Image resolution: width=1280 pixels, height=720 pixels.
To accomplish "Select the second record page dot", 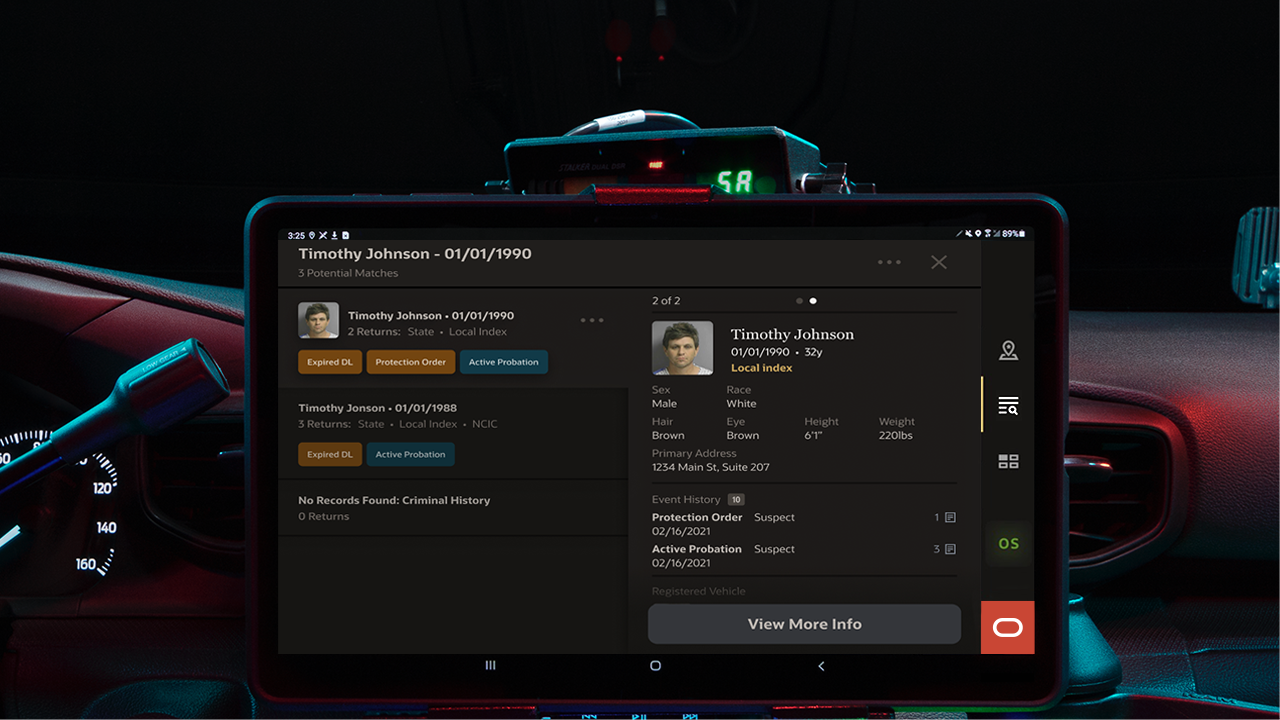I will coord(813,300).
